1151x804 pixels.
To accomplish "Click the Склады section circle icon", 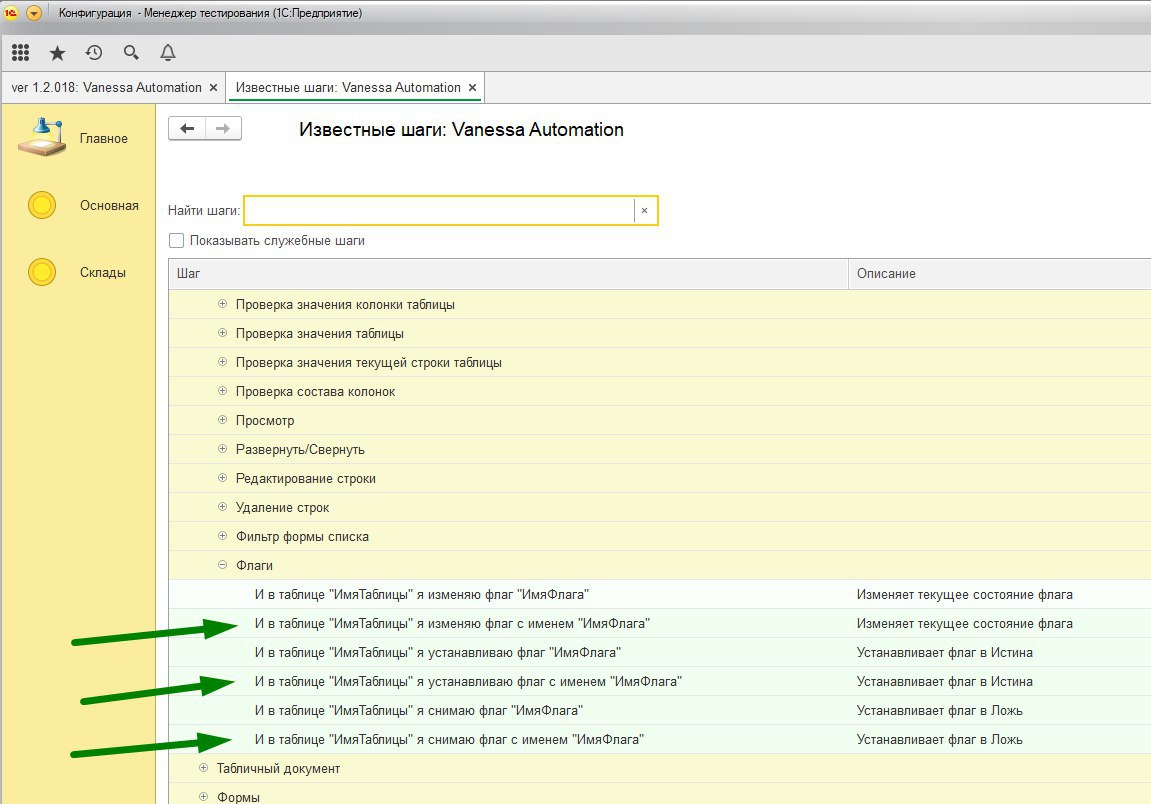I will (42, 272).
